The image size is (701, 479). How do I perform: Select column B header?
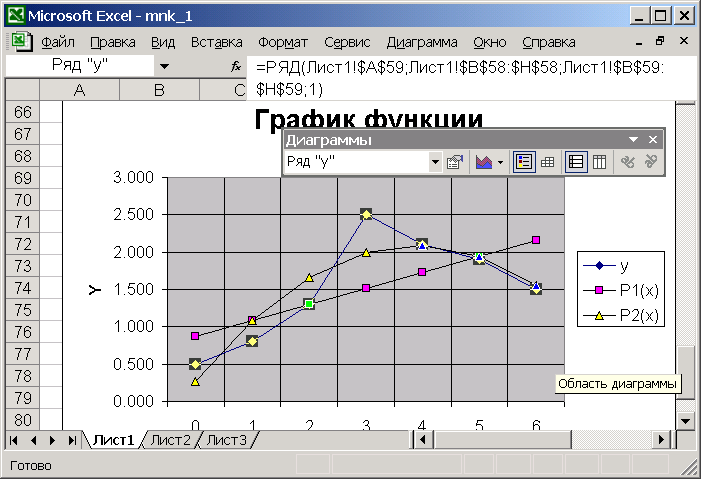[x=159, y=90]
